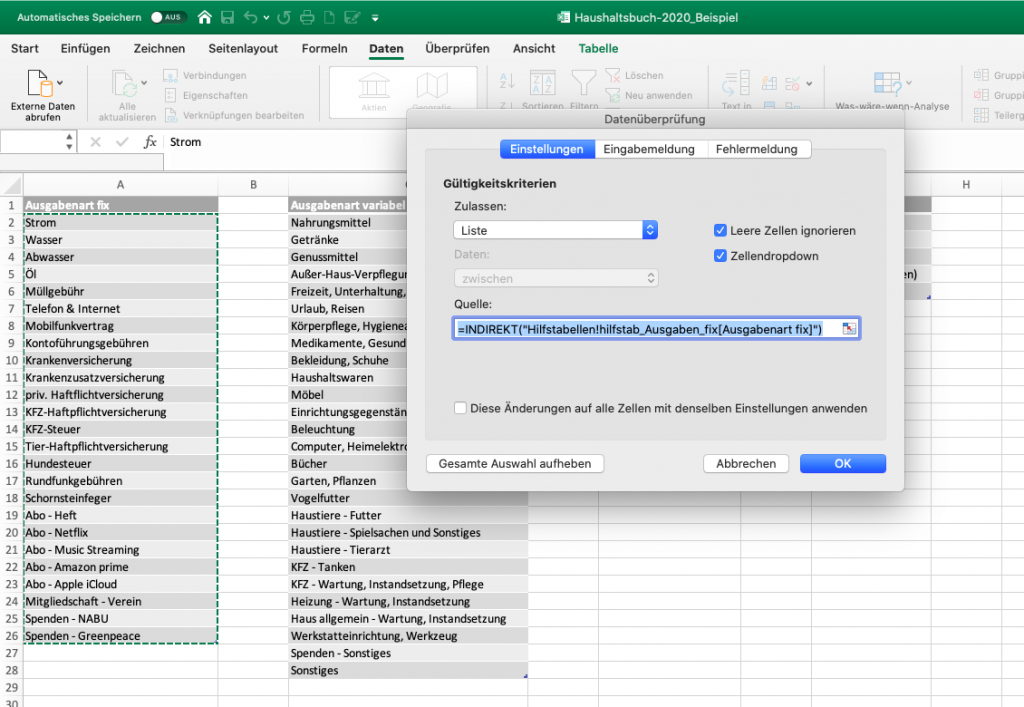Click the Geografie map icon
Image resolution: width=1024 pixels, height=707 pixels.
click(432, 86)
